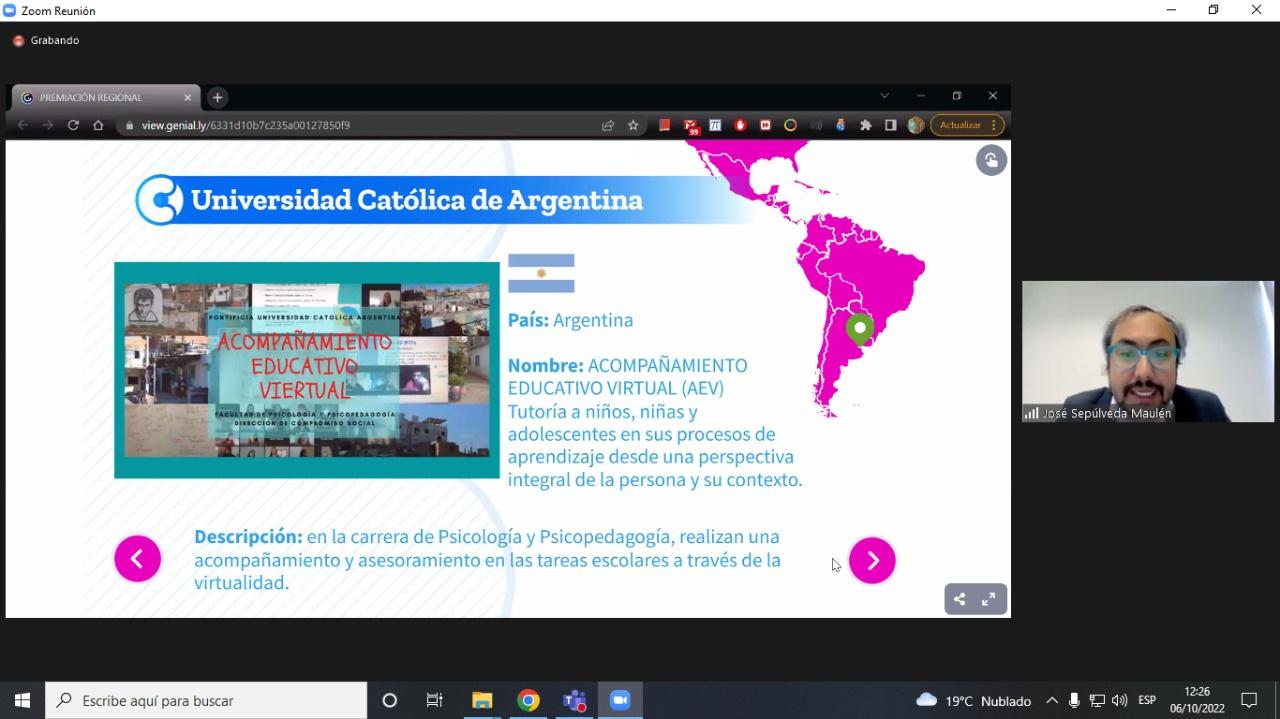1280x719 pixels.
Task: Open the Acompañamiento Educativo Virtual image
Action: click(307, 370)
